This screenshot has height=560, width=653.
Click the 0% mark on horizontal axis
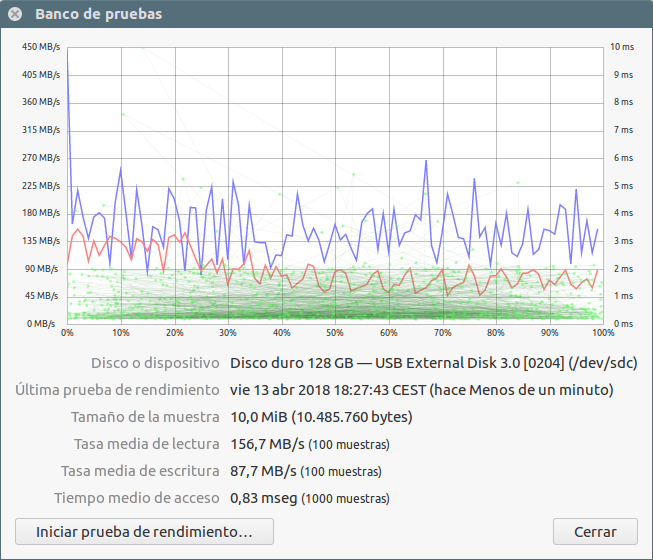[x=67, y=333]
